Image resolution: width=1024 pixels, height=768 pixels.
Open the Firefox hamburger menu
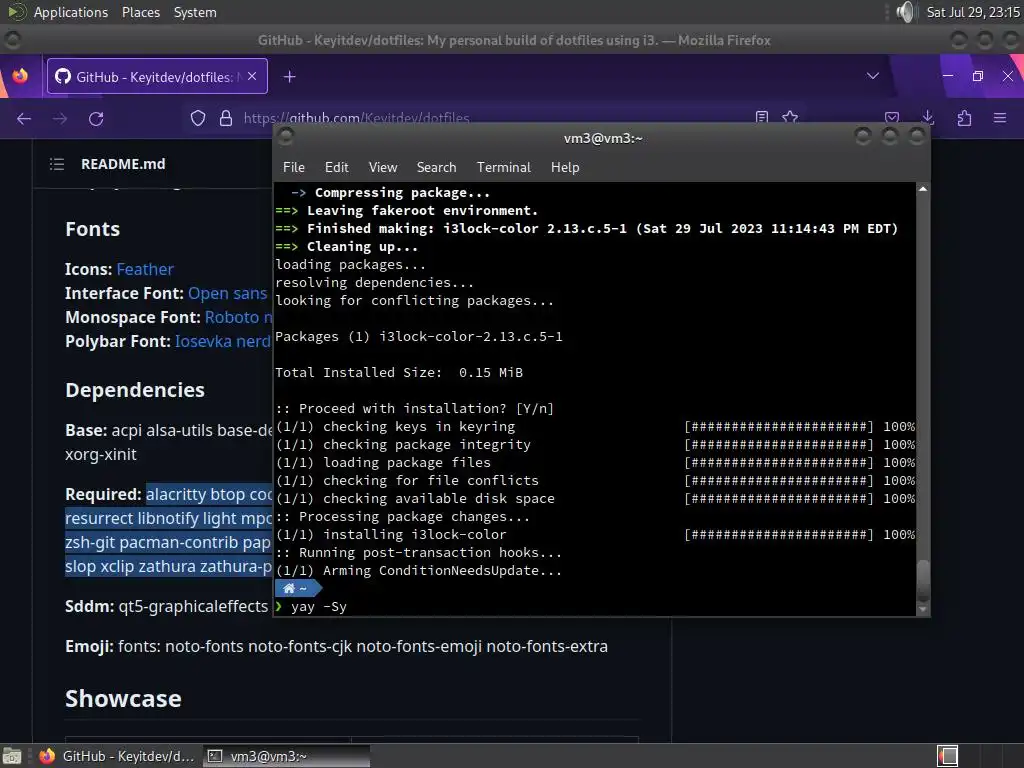(1000, 118)
